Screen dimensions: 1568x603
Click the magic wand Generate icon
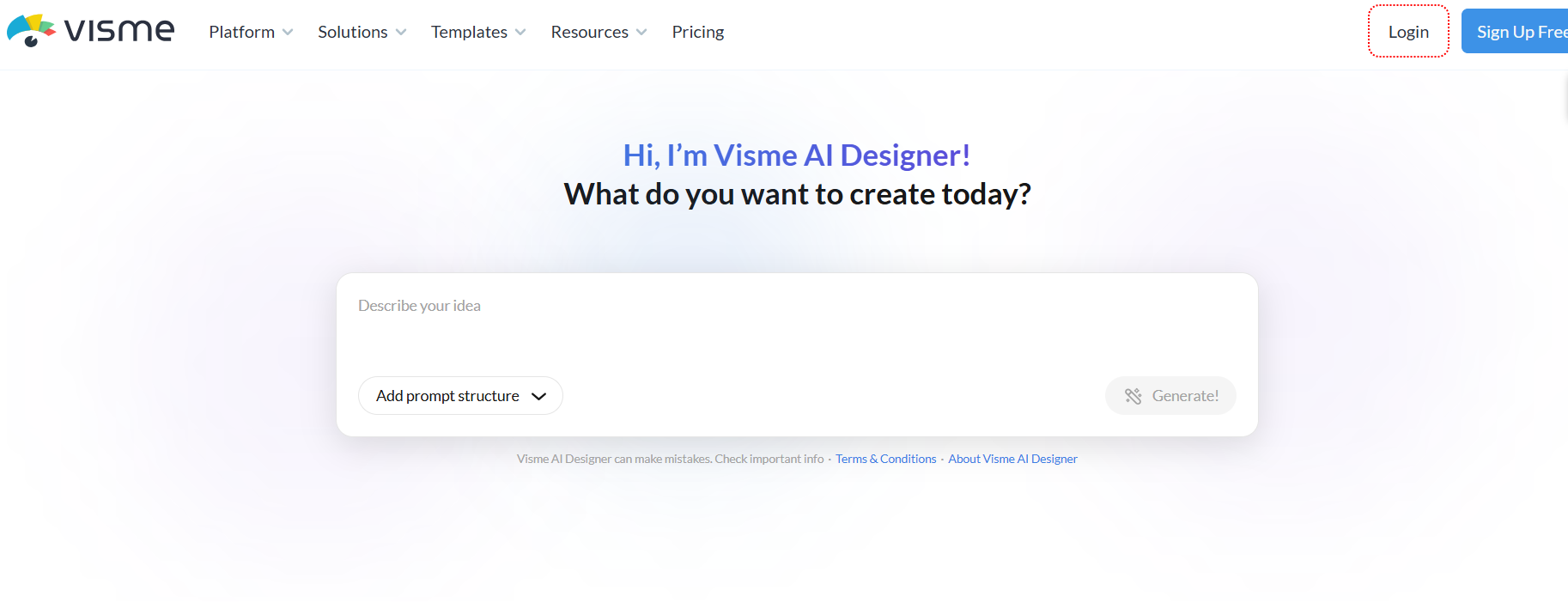pyautogui.click(x=1133, y=396)
